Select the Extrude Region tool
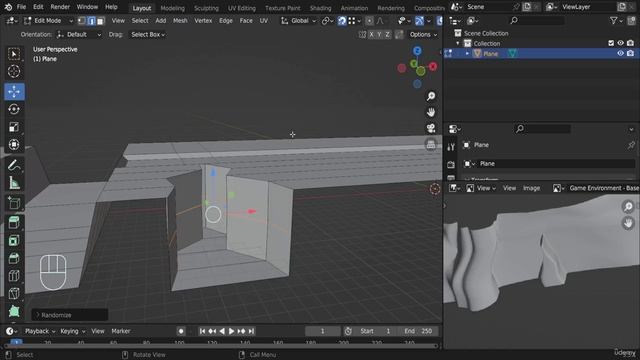This screenshot has width=640, height=360. tap(14, 223)
